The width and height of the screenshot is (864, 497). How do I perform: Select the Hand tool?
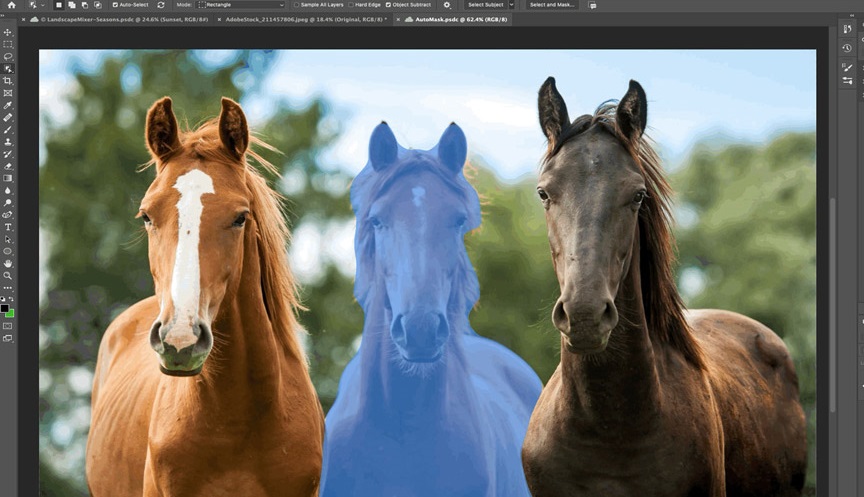(8, 263)
